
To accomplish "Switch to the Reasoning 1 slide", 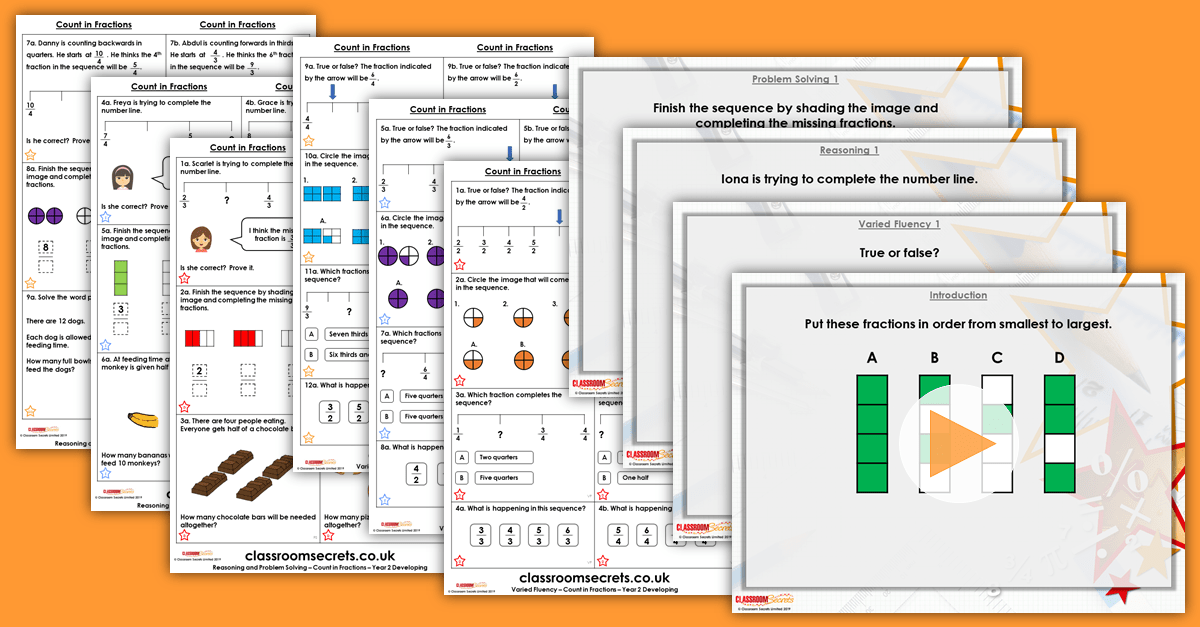I will pyautogui.click(x=849, y=149).
